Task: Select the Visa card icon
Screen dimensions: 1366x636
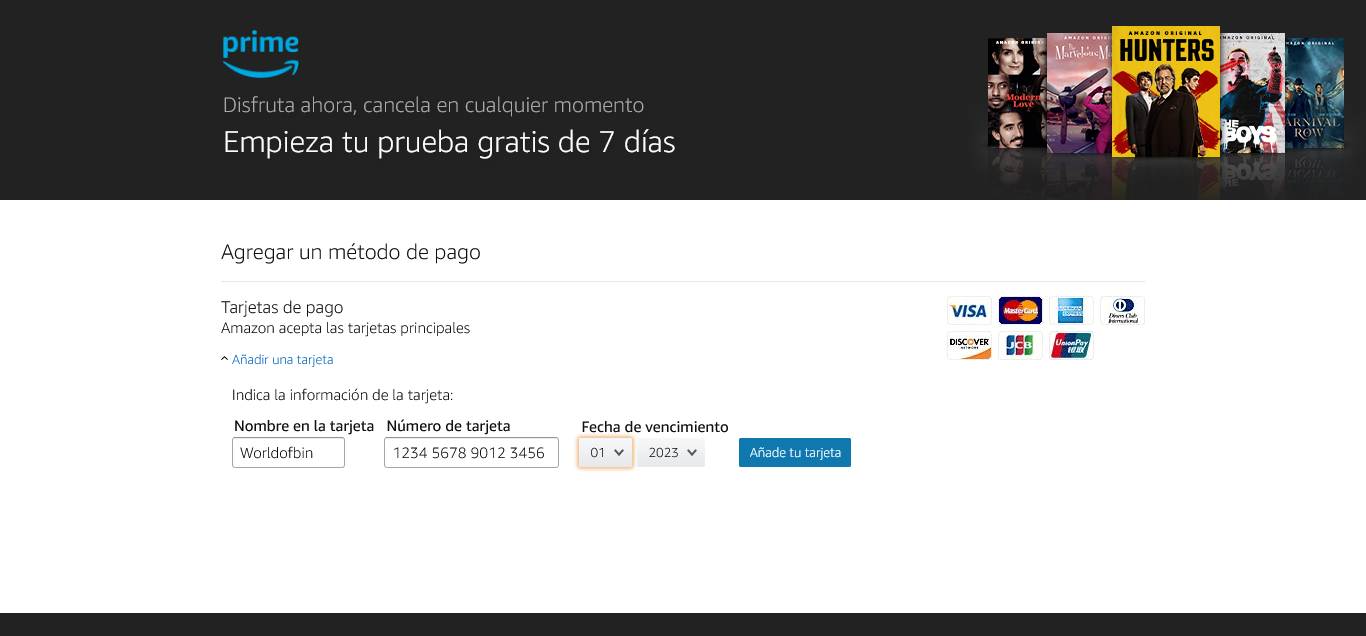Action: (968, 311)
